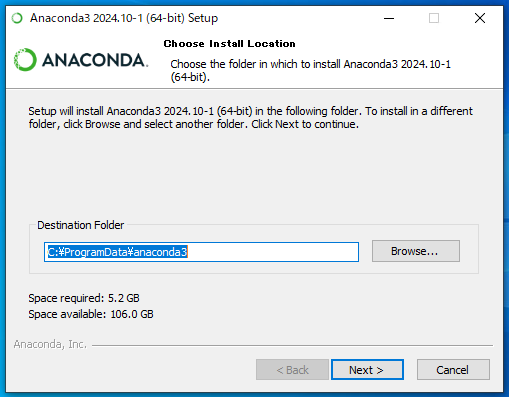Click the Anaconda logo in the header
Screen dimensions: 509x397
click(x=81, y=60)
